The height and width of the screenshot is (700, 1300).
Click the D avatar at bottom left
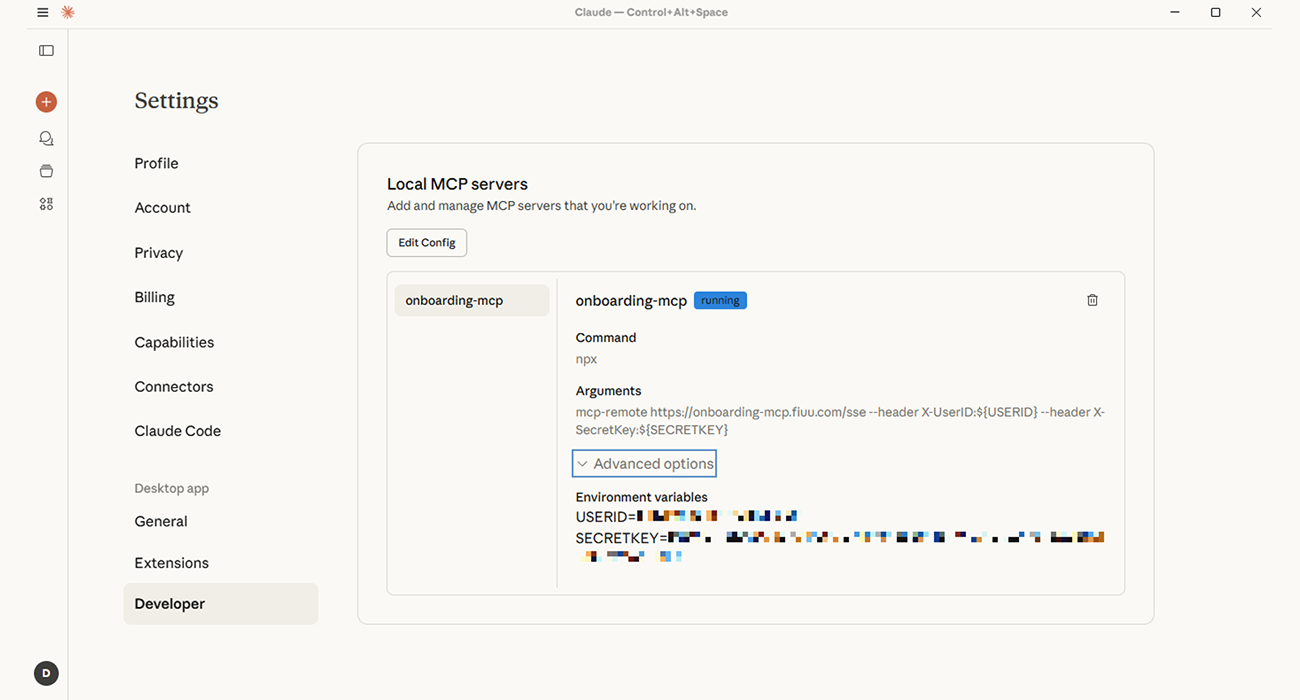[x=46, y=673]
